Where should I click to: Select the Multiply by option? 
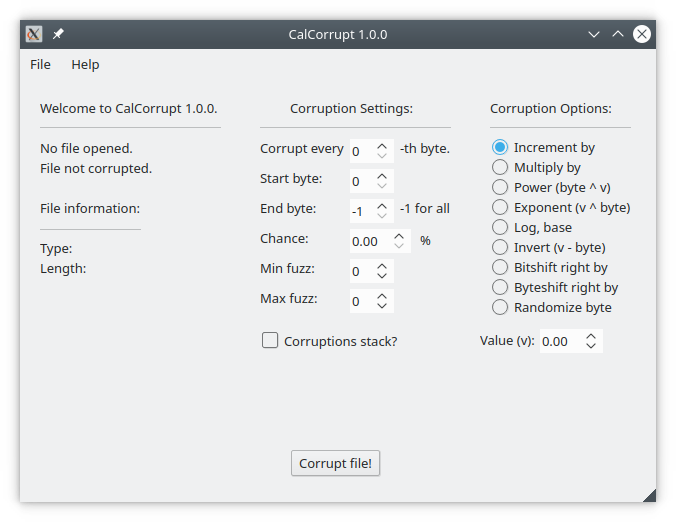(x=536, y=167)
